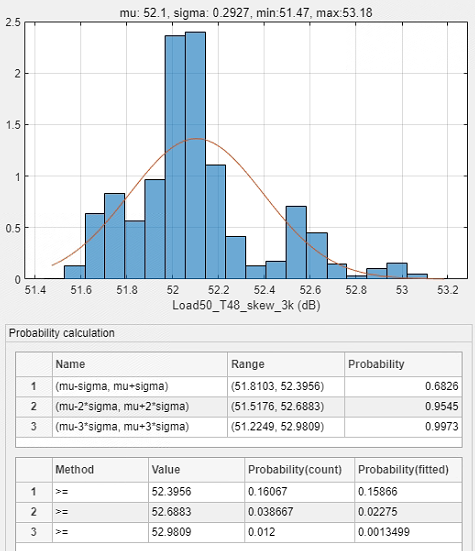The height and width of the screenshot is (551, 475).
Task: Select the Probability column header
Action: [403, 364]
